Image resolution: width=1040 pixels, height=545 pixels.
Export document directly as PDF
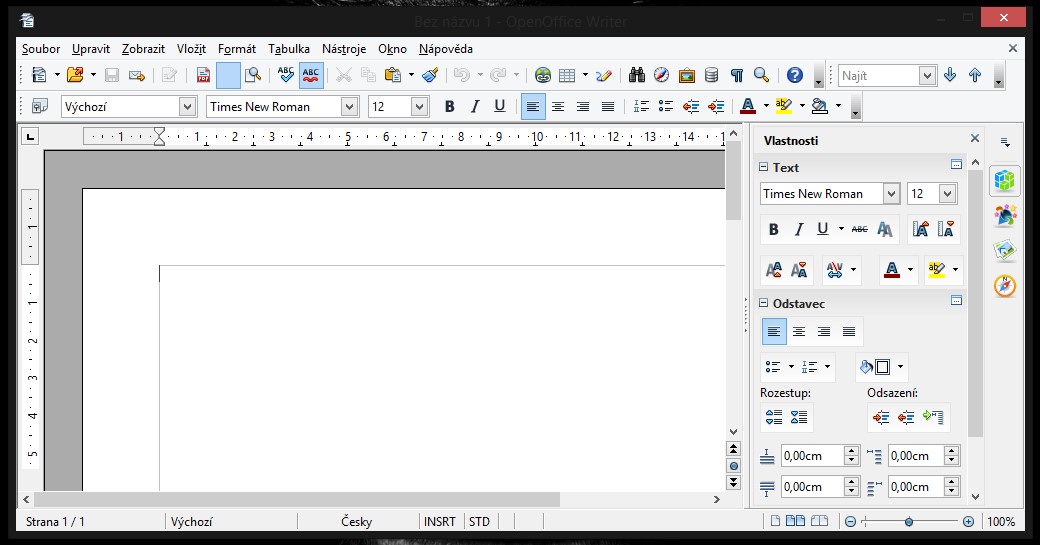[203, 76]
